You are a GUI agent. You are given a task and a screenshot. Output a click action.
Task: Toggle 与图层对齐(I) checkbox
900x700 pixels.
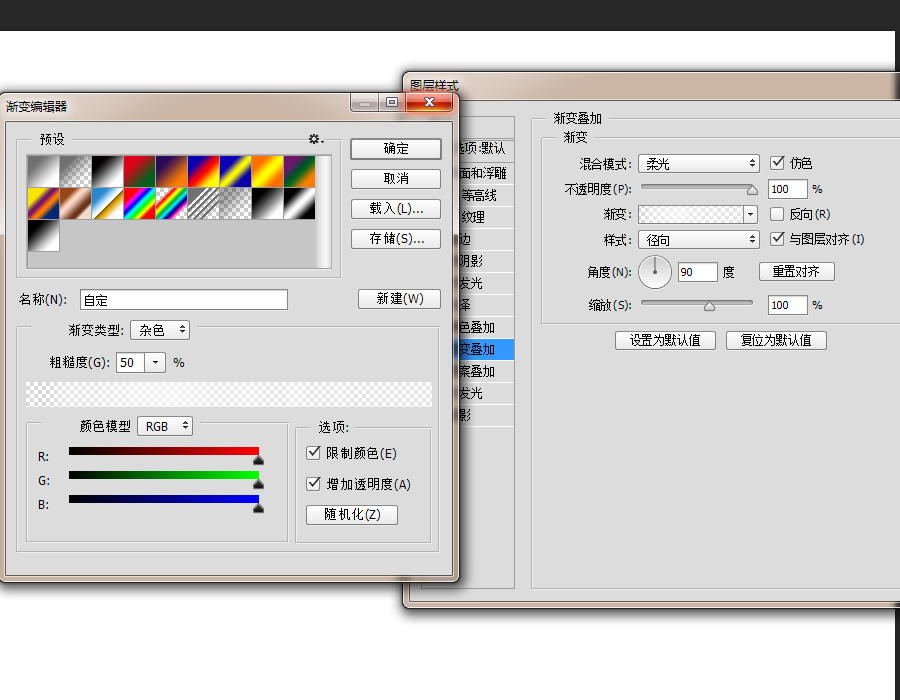pyautogui.click(x=777, y=239)
